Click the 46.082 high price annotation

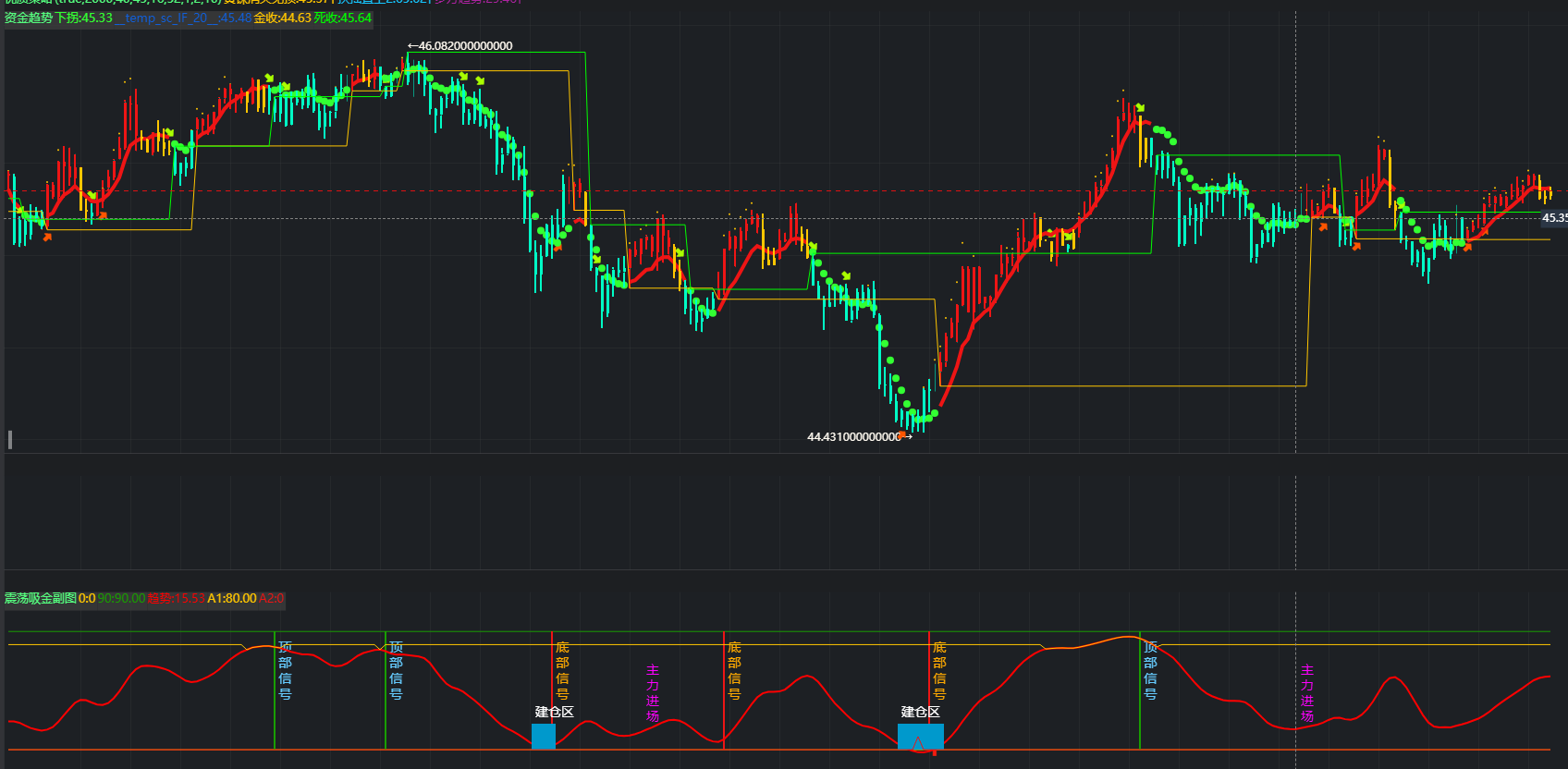(x=459, y=45)
